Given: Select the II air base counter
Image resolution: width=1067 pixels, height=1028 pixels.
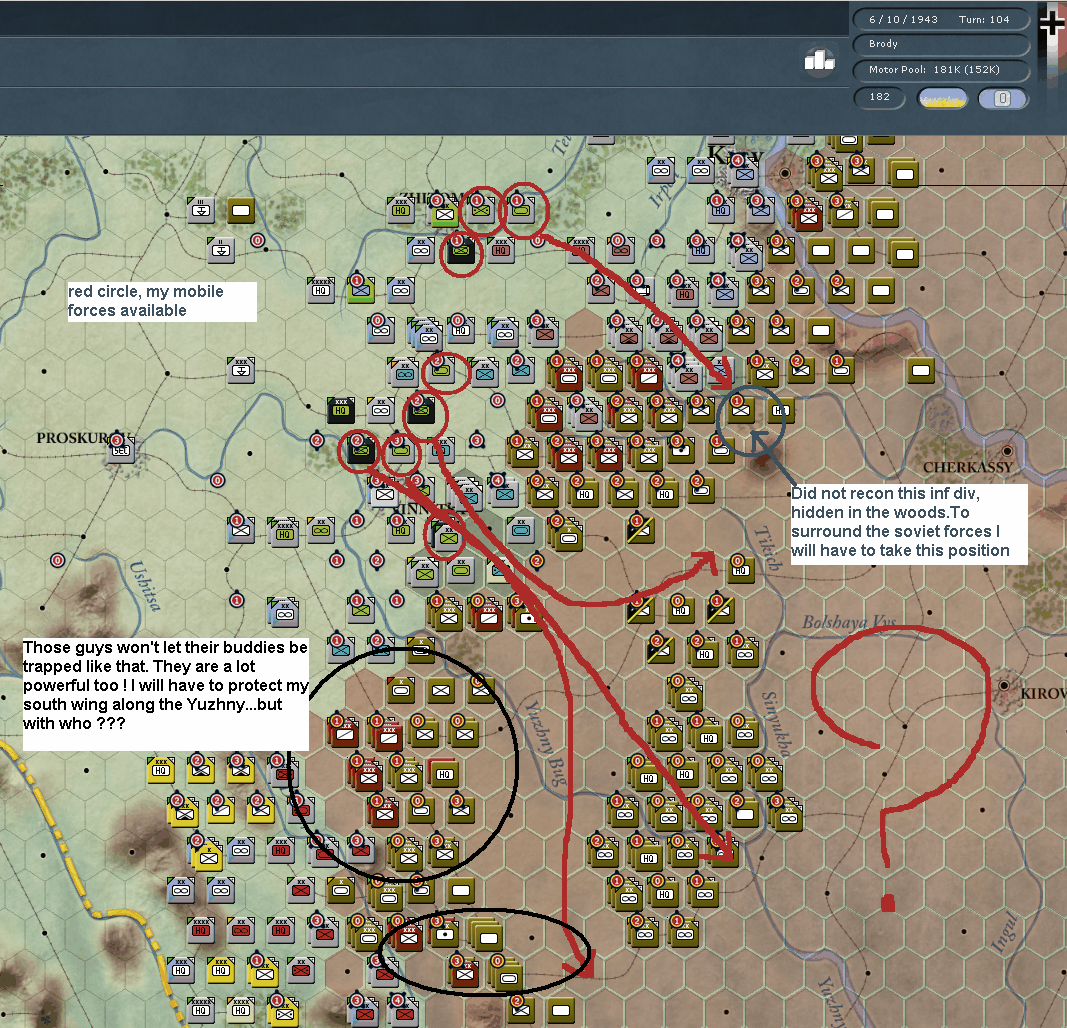Looking at the screenshot, I should (220, 250).
